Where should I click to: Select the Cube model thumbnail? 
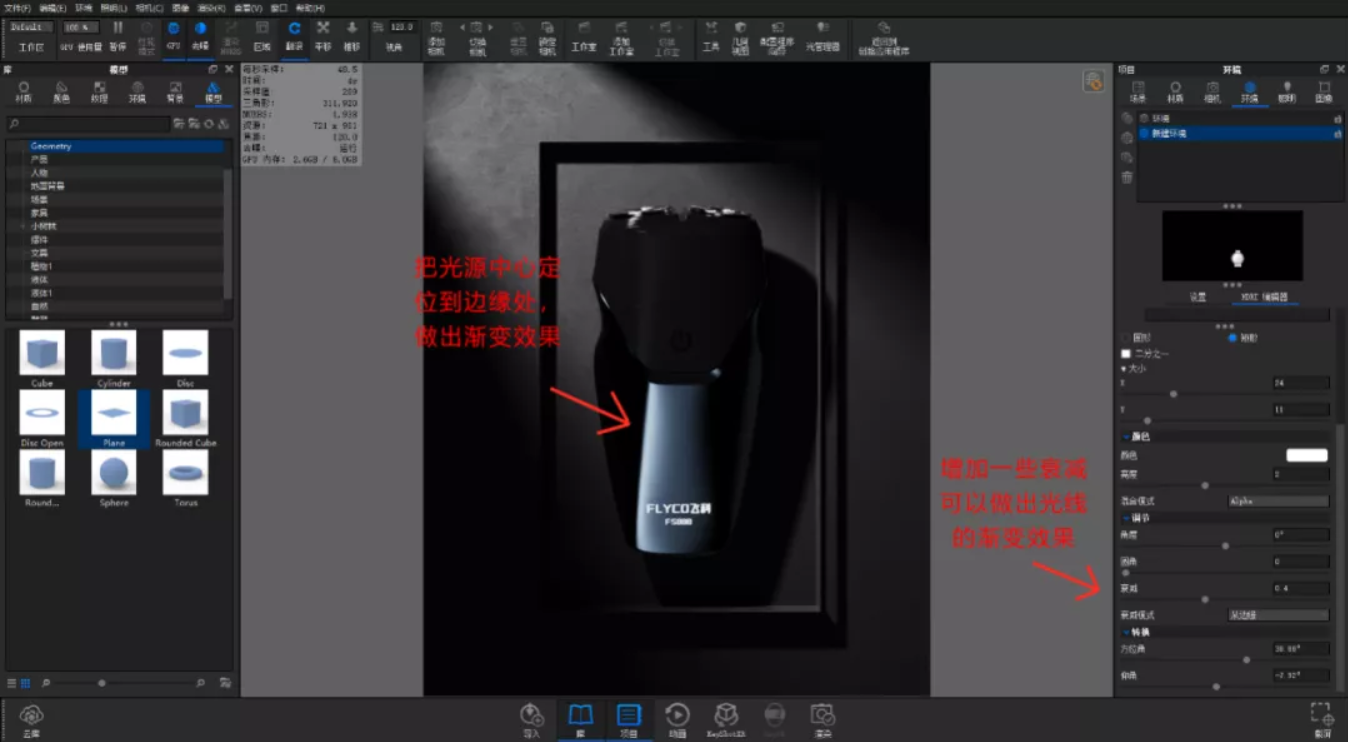42,353
